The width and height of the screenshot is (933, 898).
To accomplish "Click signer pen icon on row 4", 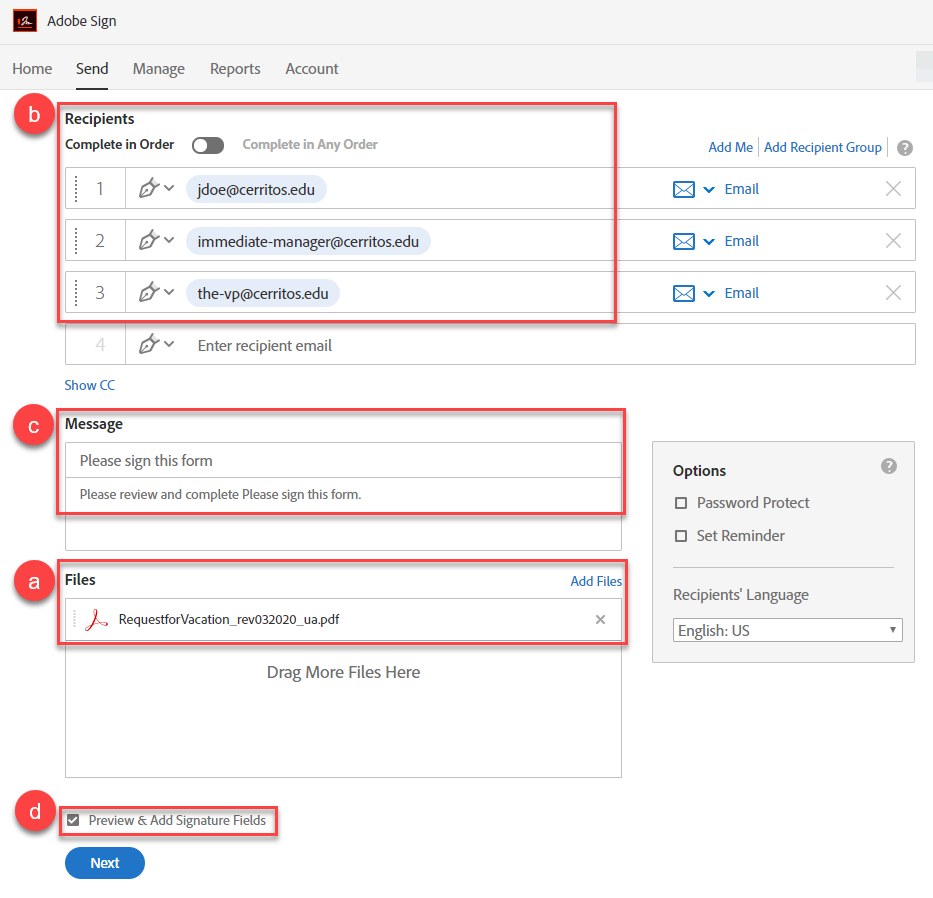I will [149, 344].
